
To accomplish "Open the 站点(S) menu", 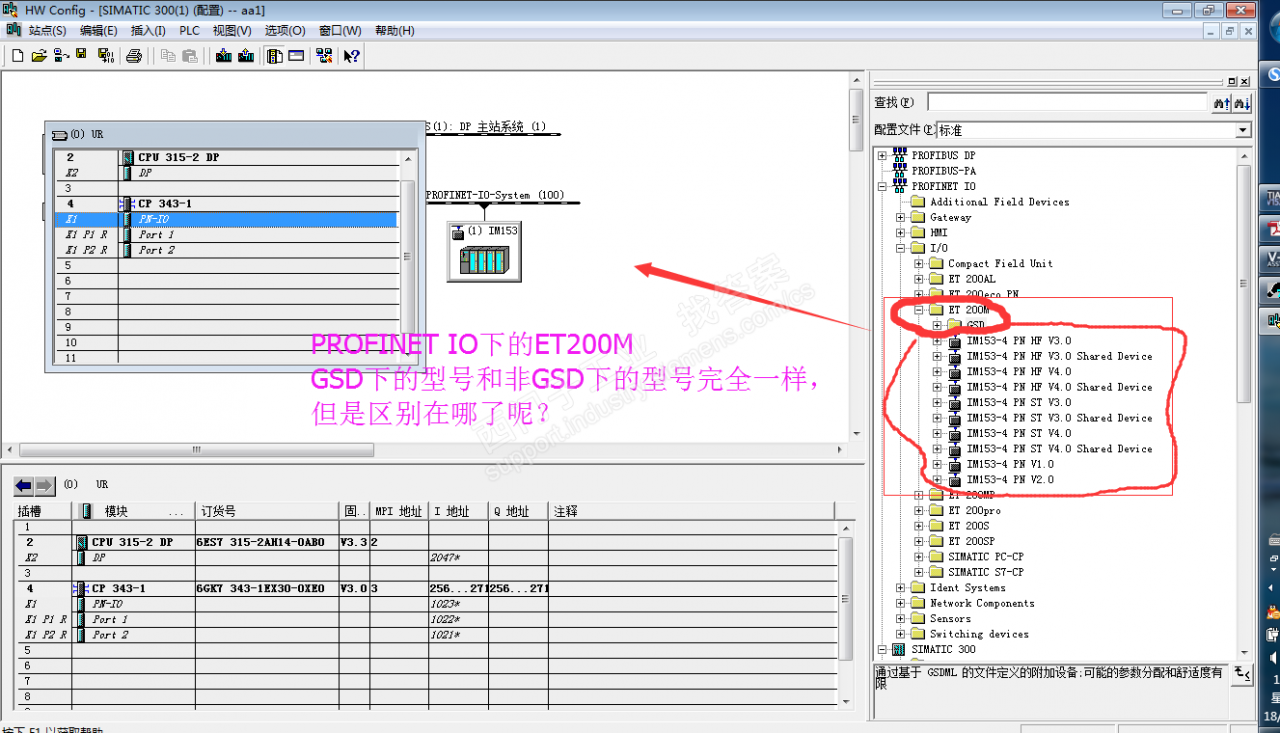I will point(47,31).
